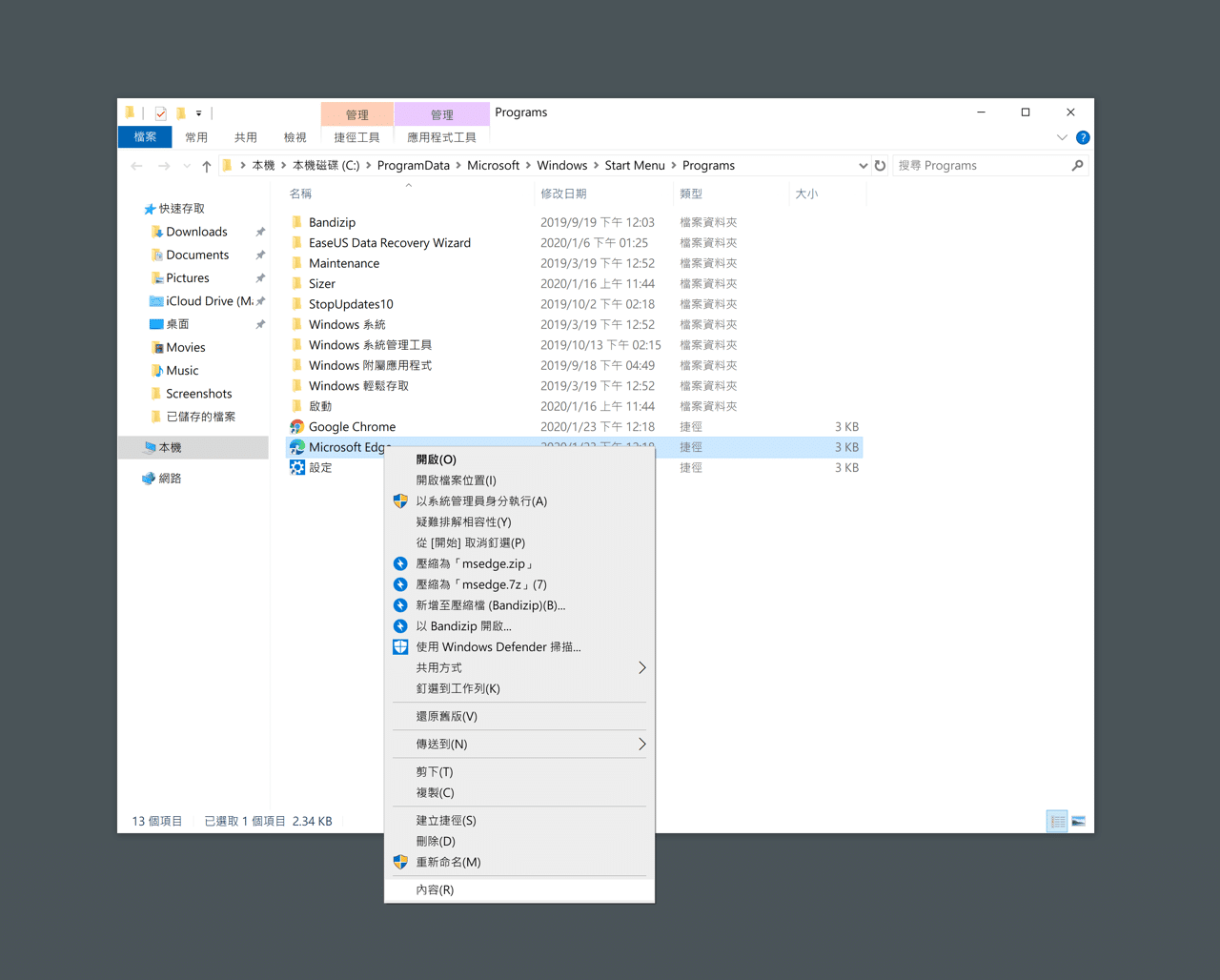Click the help question mark icon
1220x980 pixels.
click(1083, 137)
